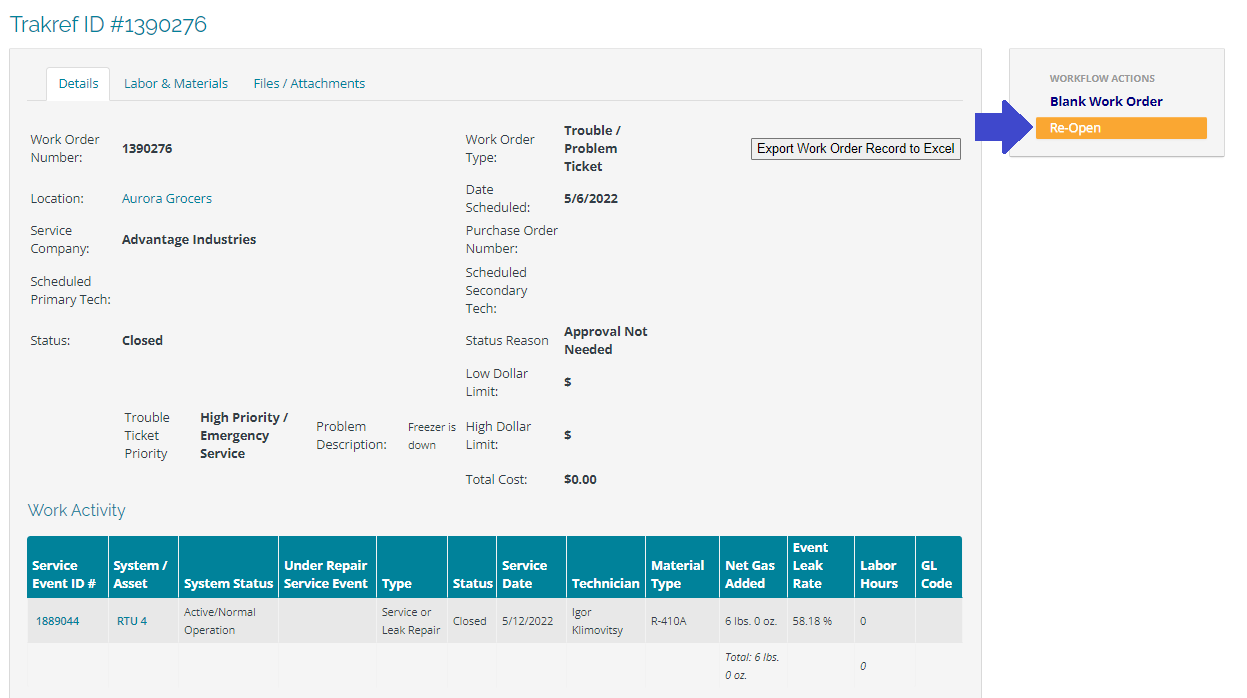This screenshot has width=1247, height=698.
Task: Open service event 1889044
Action: [57, 621]
